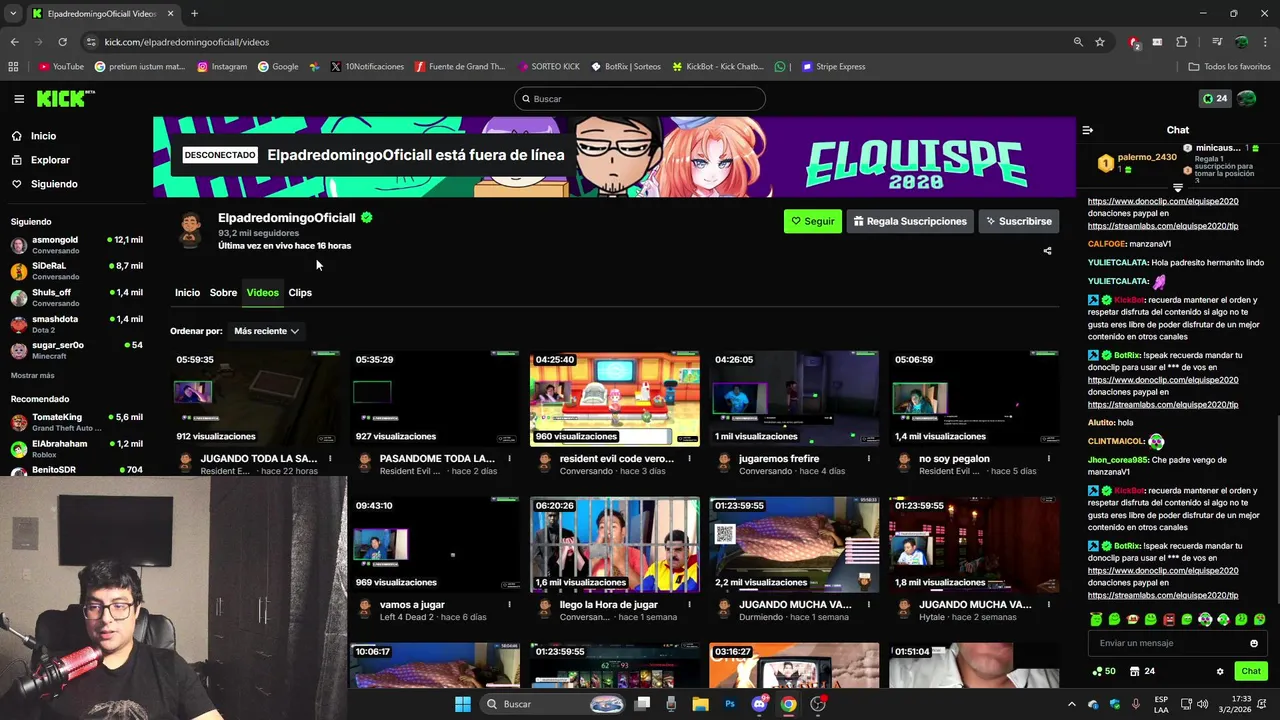Screen dimensions: 1280x720
Task: Open options menu for 'vamos a jugar' video
Action: pyautogui.click(x=509, y=605)
